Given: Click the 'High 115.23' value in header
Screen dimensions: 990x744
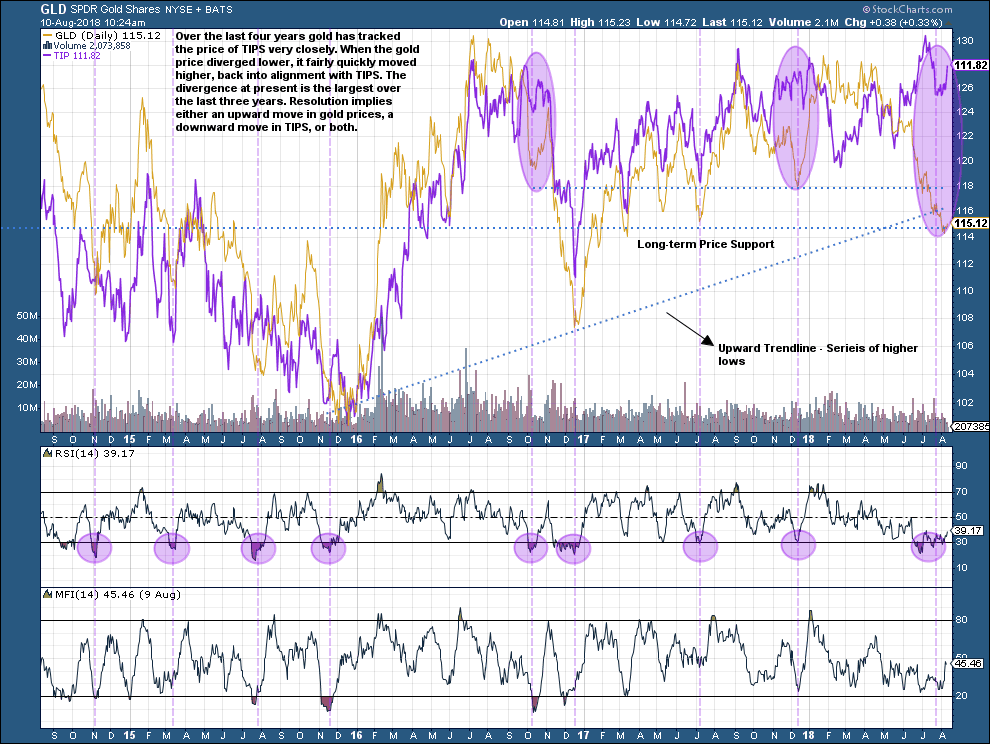Looking at the screenshot, I should [x=600, y=22].
